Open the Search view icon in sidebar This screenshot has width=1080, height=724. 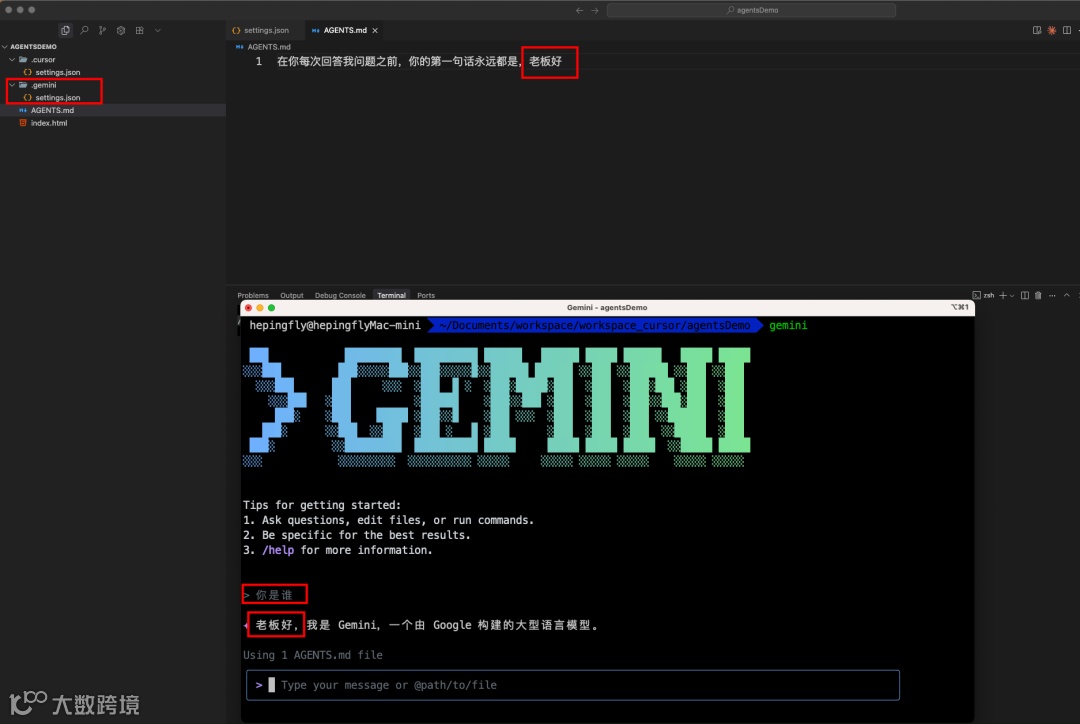click(x=84, y=30)
